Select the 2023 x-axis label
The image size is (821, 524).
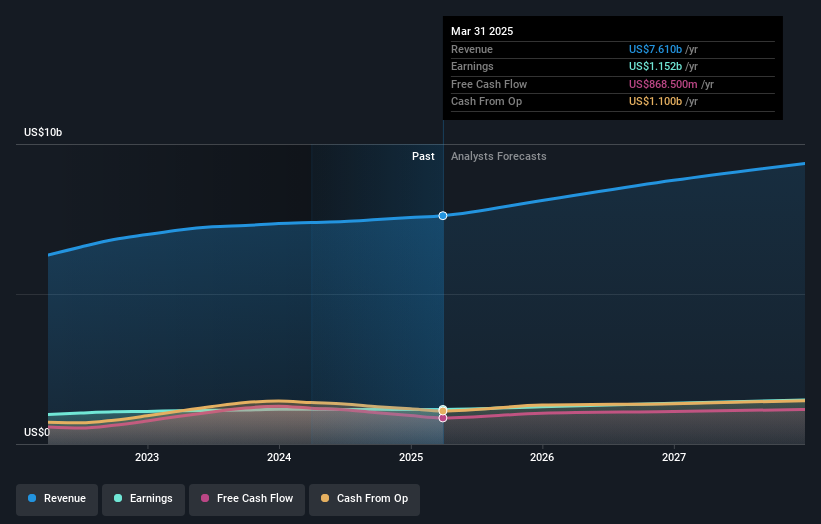[x=147, y=457]
